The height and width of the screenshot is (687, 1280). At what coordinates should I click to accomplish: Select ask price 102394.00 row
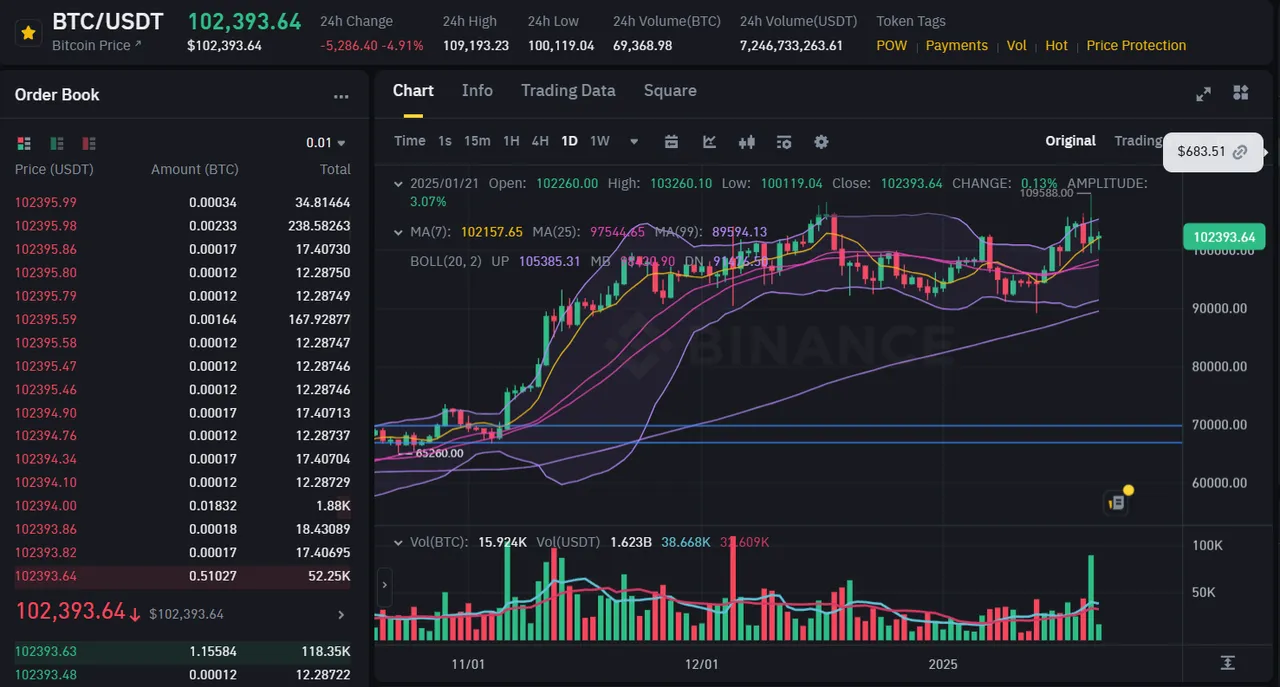pyautogui.click(x=184, y=506)
